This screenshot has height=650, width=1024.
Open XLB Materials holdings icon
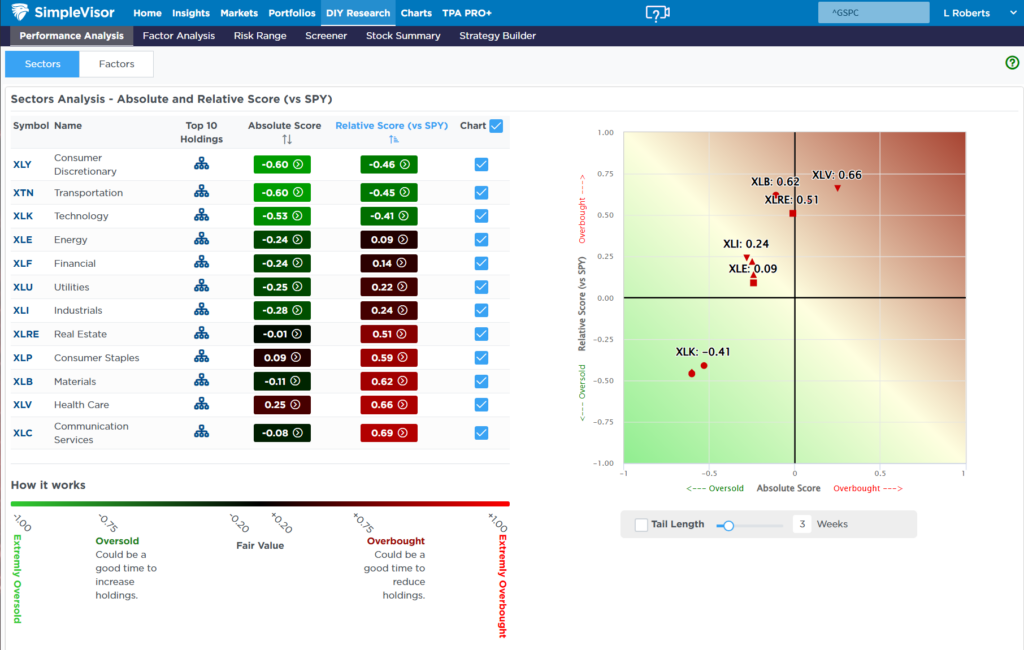point(201,380)
